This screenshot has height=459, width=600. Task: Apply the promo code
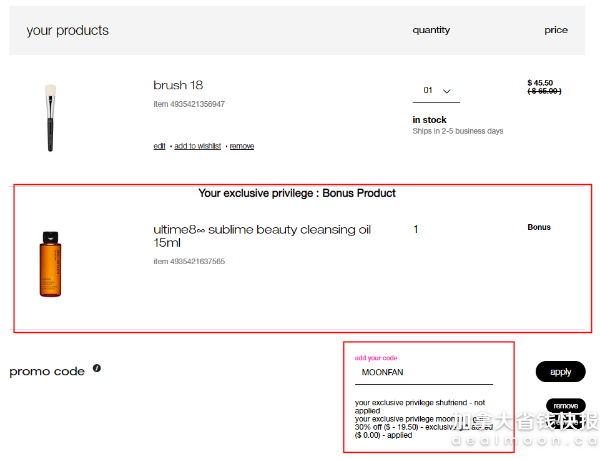coord(560,372)
